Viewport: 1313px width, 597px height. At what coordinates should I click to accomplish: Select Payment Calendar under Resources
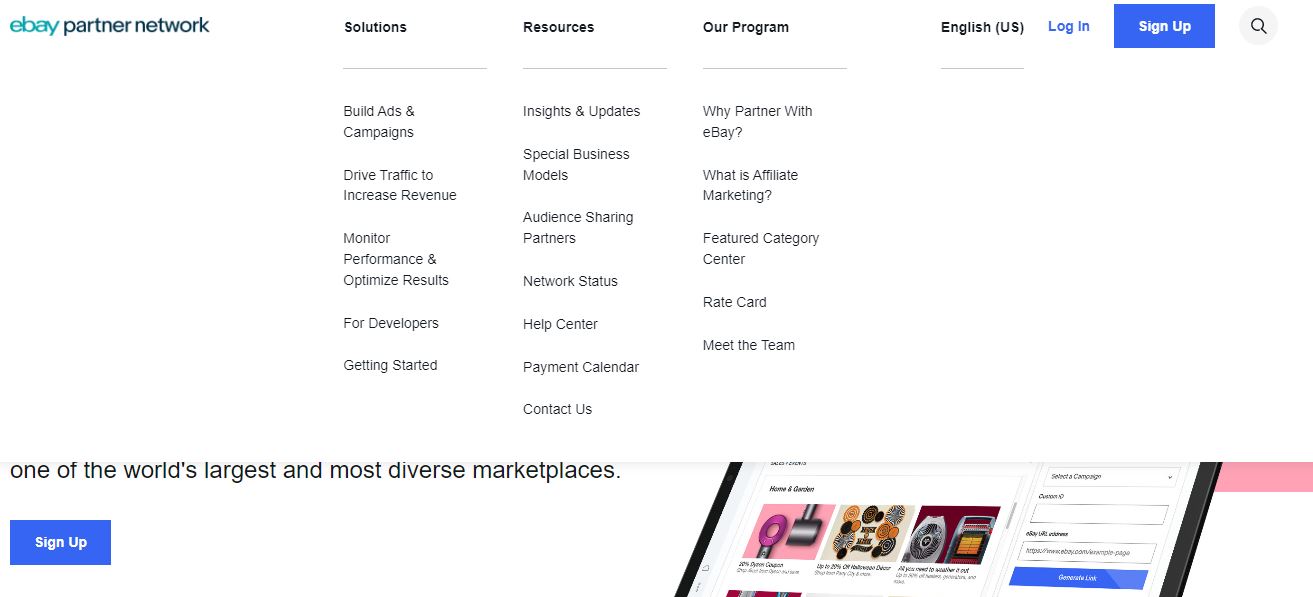(581, 367)
